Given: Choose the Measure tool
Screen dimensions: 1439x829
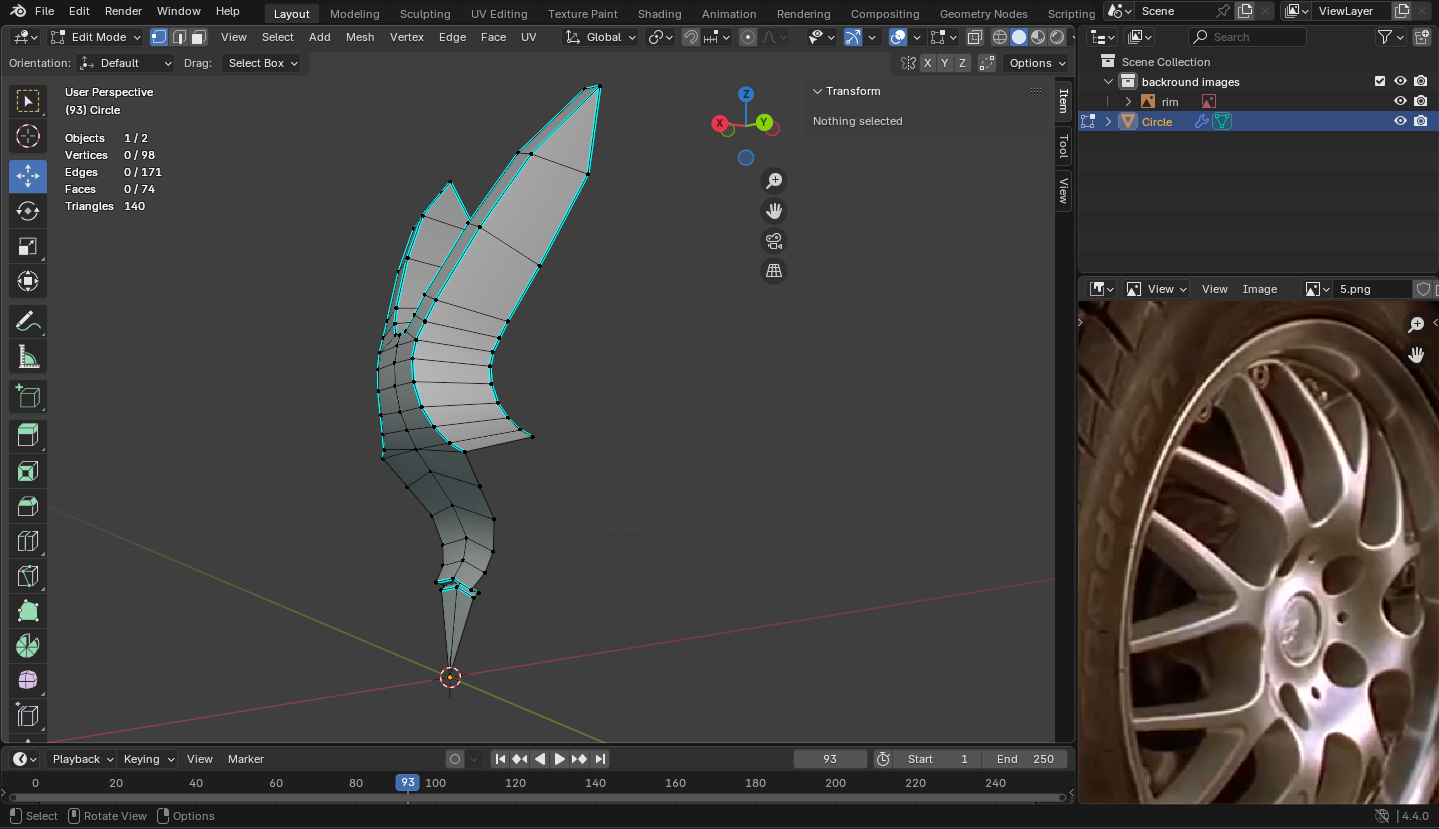Looking at the screenshot, I should (28, 357).
